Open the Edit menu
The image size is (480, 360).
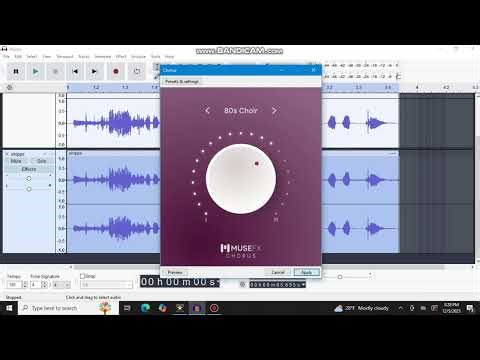pyautogui.click(x=18, y=56)
